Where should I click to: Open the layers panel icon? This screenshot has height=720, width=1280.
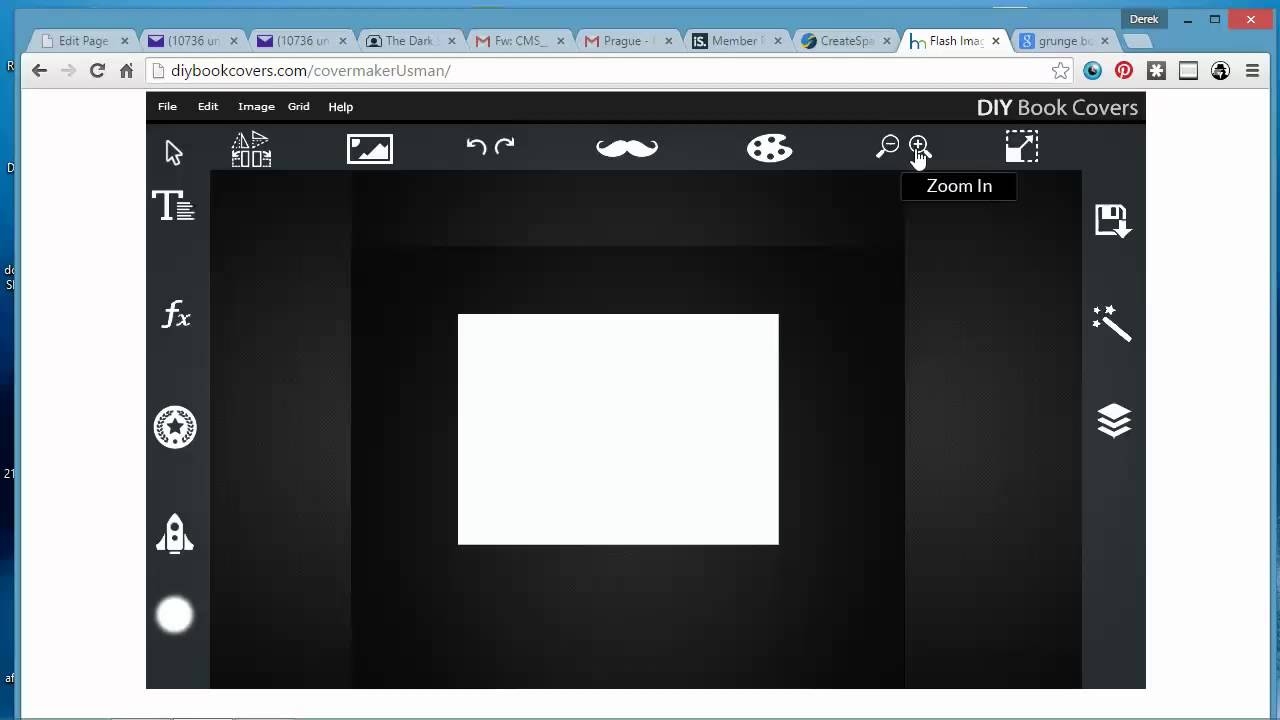click(1112, 420)
